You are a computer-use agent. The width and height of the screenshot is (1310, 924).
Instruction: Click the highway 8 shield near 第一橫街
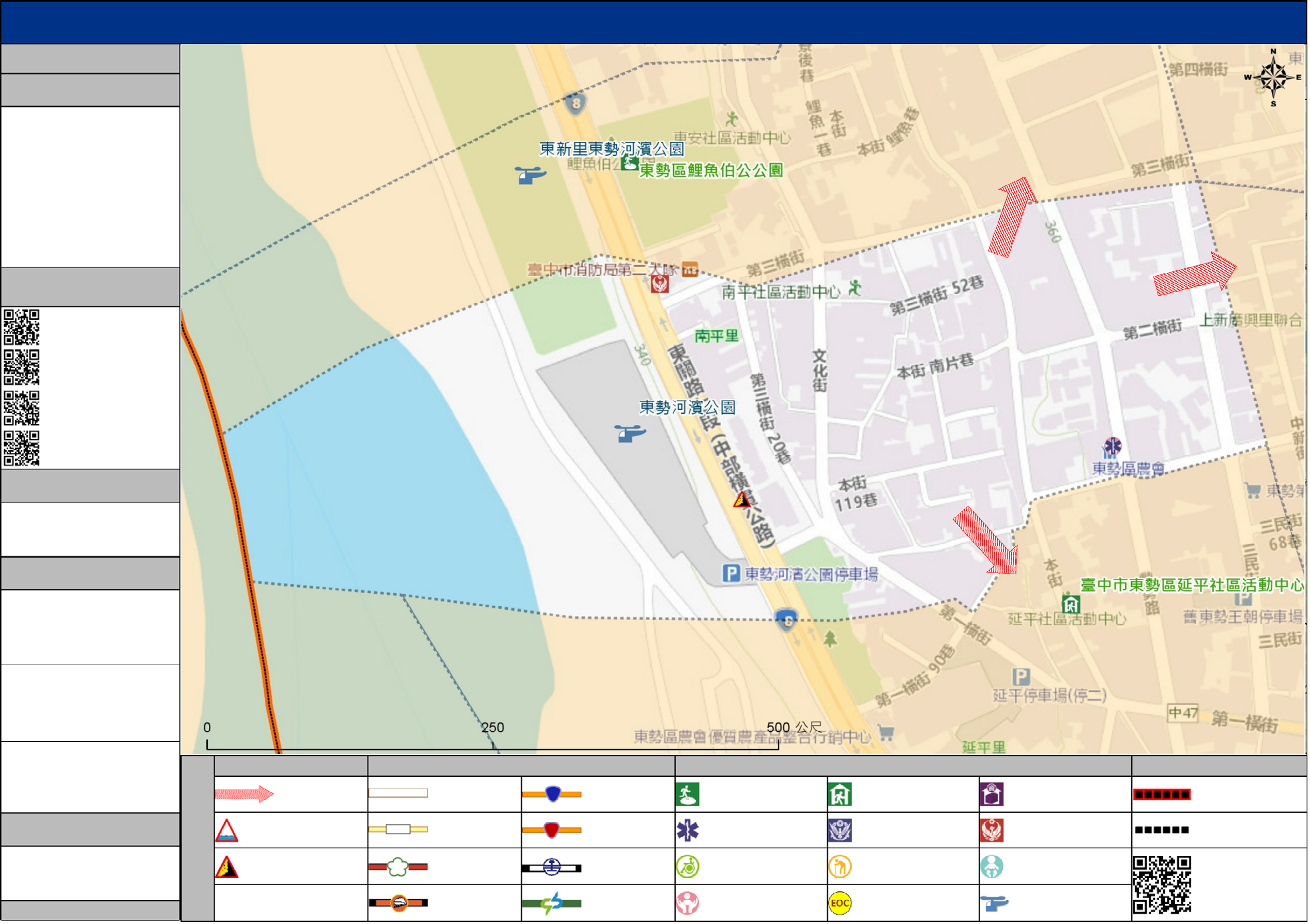pos(786,620)
